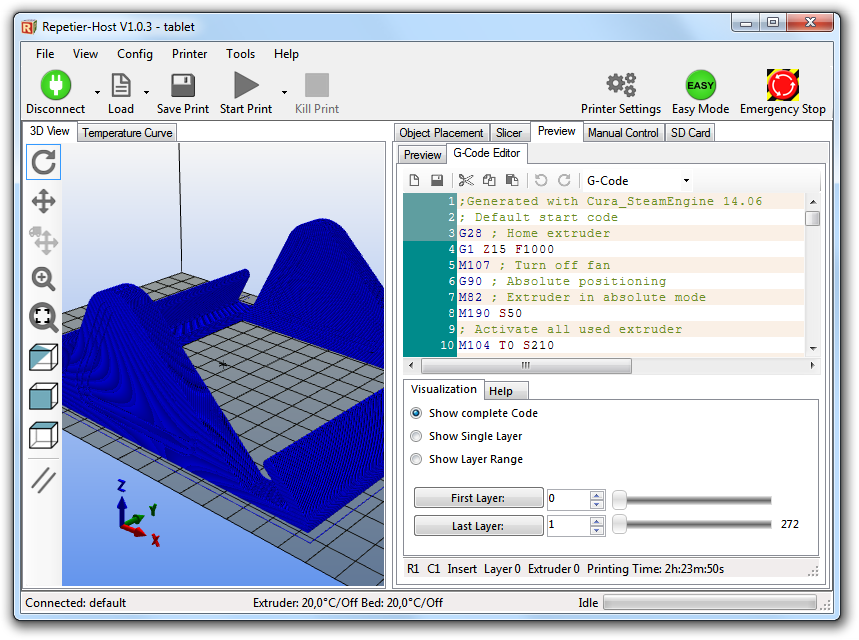Click the Save Print floppy icon
859x640 pixels.
click(182, 85)
